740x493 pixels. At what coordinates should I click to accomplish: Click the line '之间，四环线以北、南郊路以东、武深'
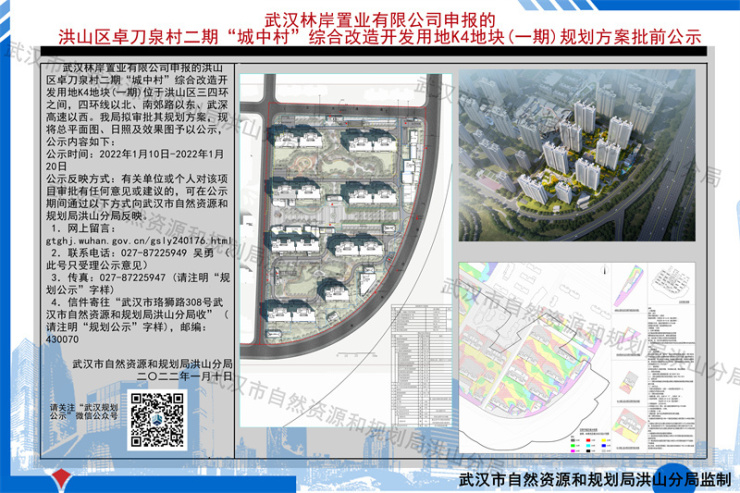tap(137, 105)
